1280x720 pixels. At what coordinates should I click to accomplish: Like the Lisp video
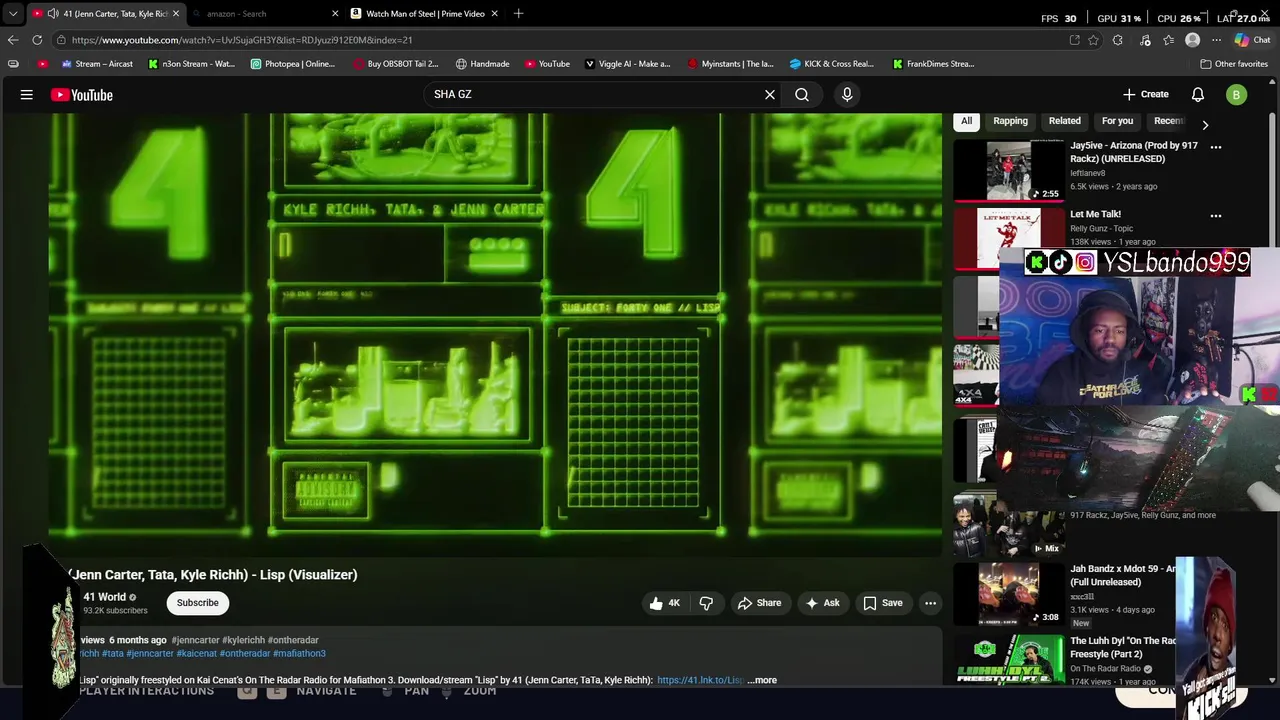(664, 603)
